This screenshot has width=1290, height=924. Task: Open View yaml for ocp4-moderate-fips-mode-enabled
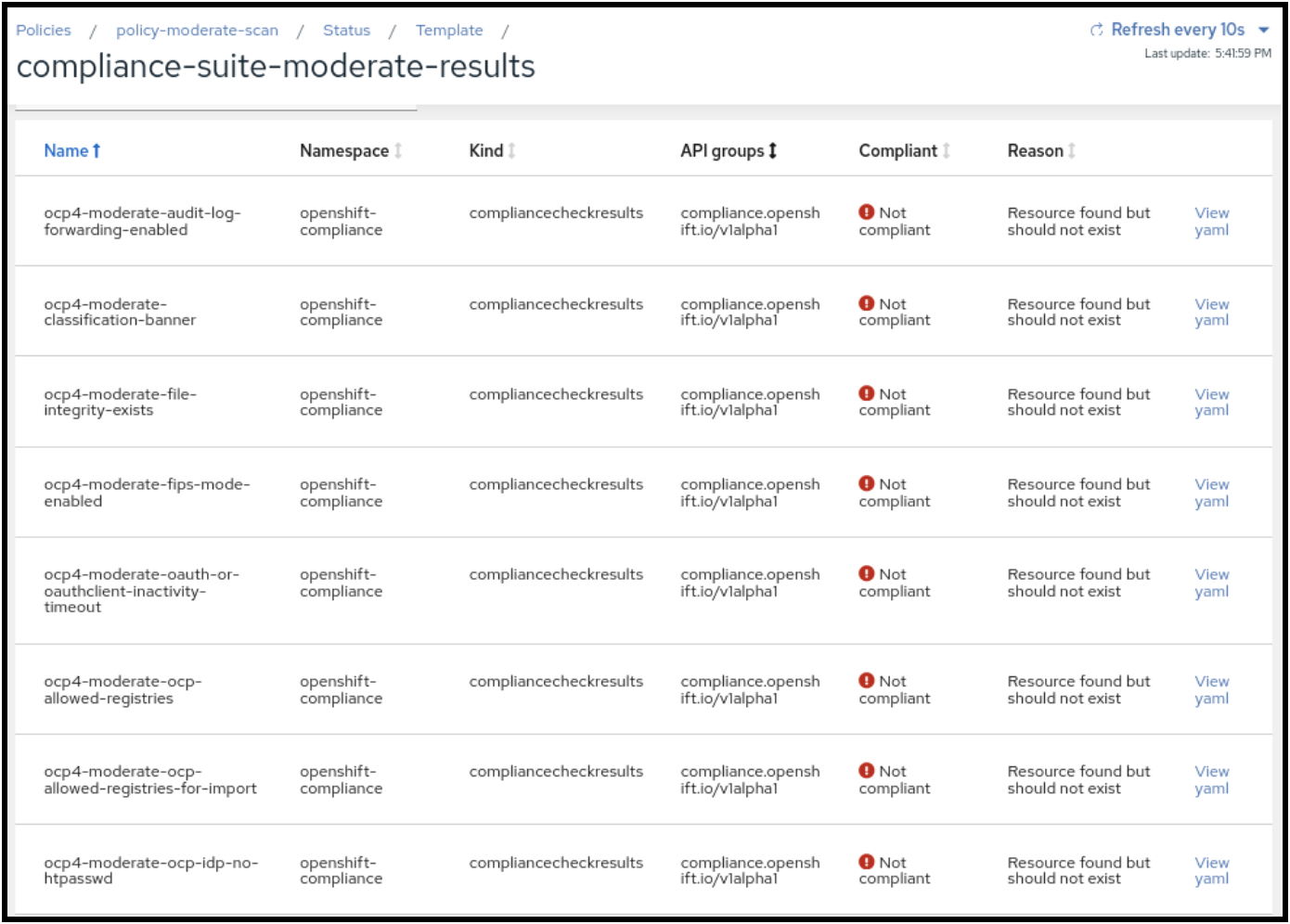[1212, 493]
